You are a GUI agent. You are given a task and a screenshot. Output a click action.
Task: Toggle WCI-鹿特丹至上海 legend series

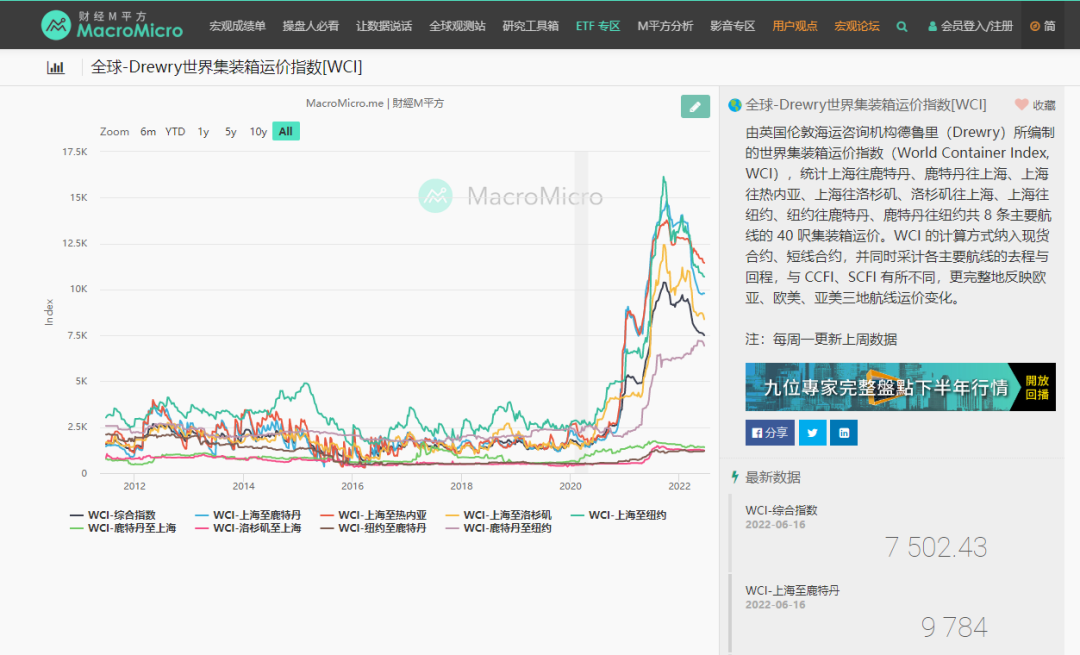(123, 528)
